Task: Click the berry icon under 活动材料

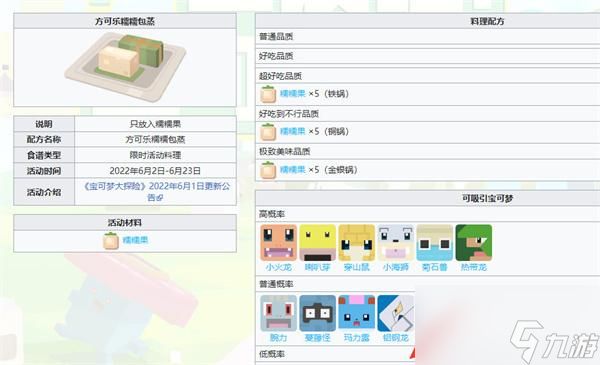Action: [111, 241]
